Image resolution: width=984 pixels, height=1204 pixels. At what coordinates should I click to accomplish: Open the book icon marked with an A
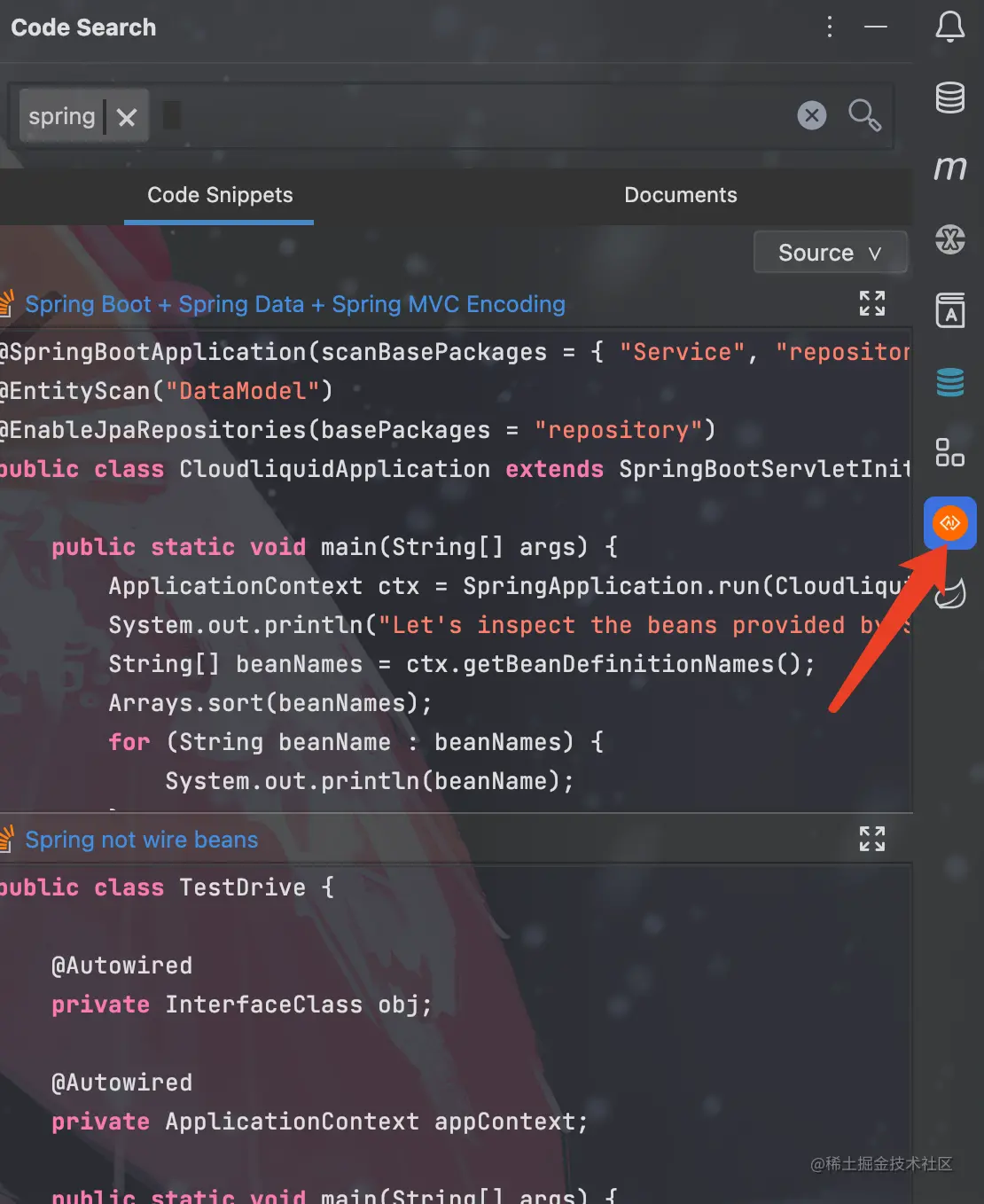950,310
